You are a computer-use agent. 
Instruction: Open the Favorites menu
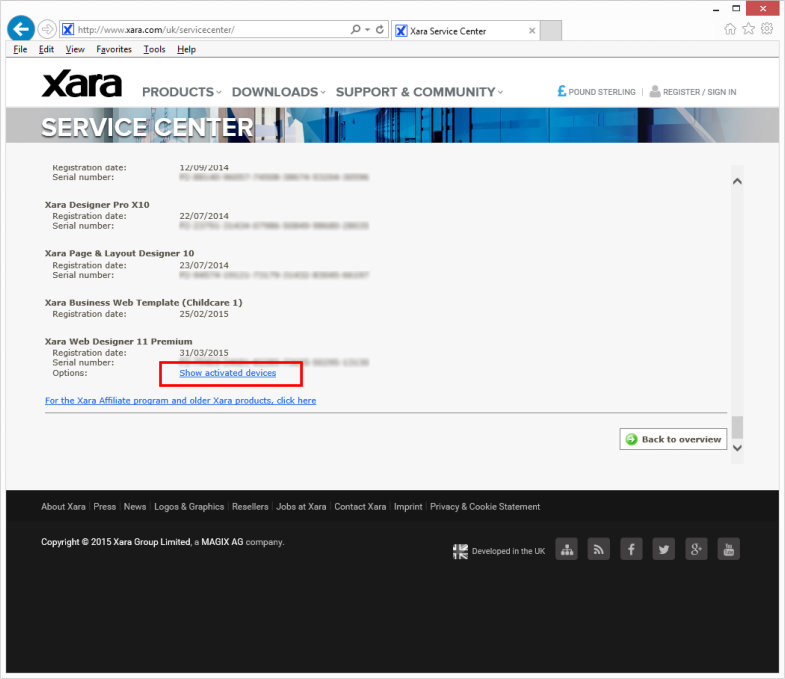114,49
